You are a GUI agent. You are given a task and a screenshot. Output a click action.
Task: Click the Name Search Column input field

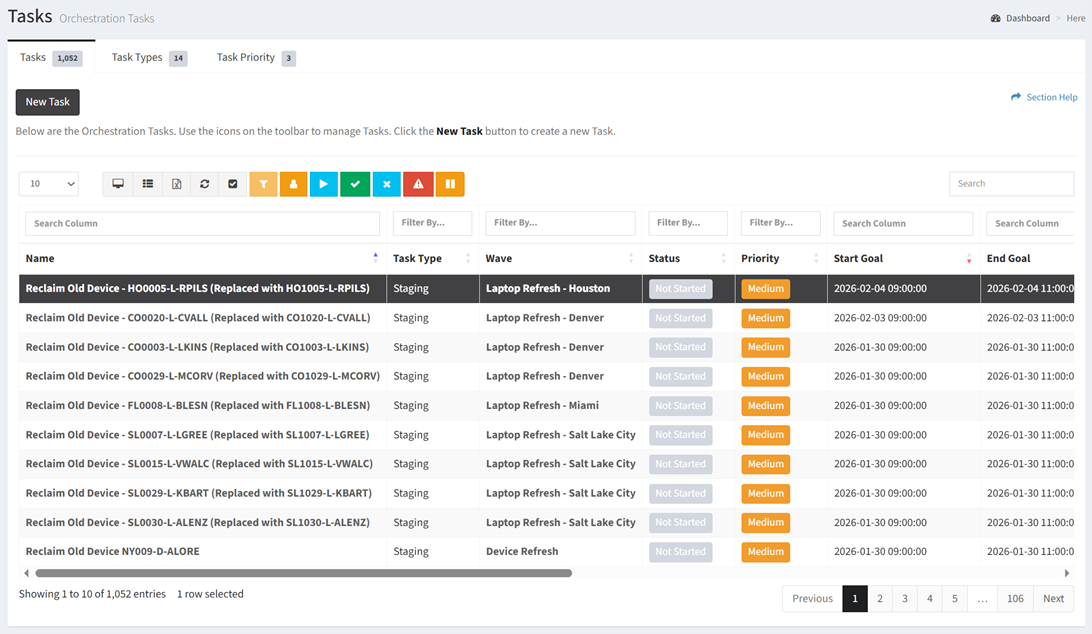pyautogui.click(x=202, y=224)
